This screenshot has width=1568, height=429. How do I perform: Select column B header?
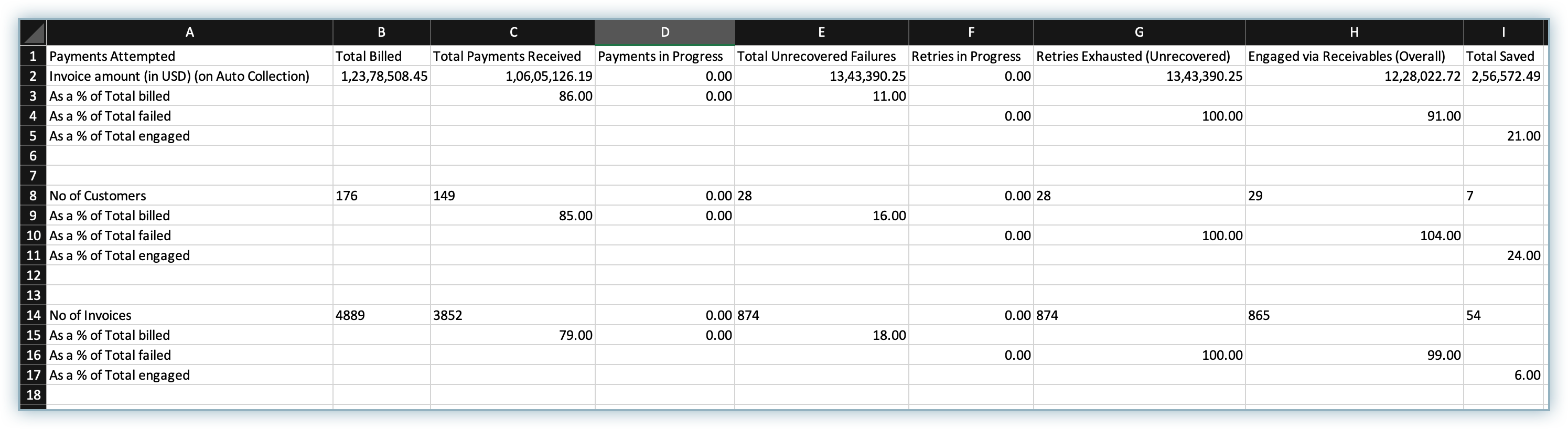382,32
